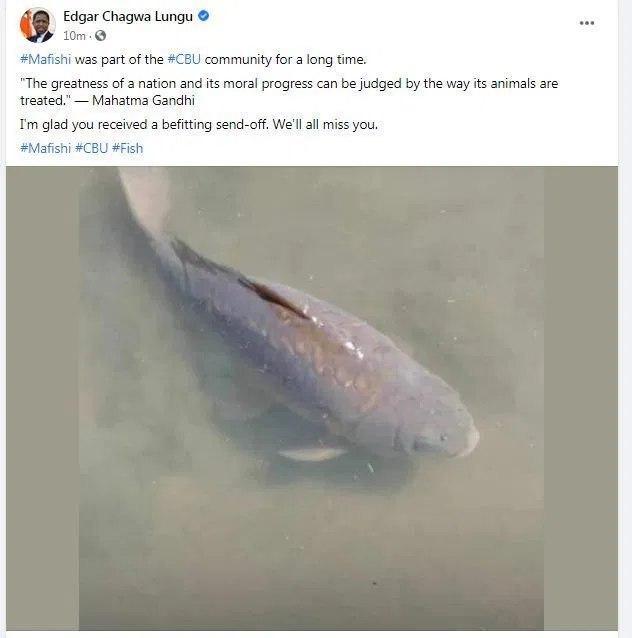Viewport: 632px width, 638px height.
Task: Open #Mafishi hashtag in the first sentence
Action: click(46, 59)
